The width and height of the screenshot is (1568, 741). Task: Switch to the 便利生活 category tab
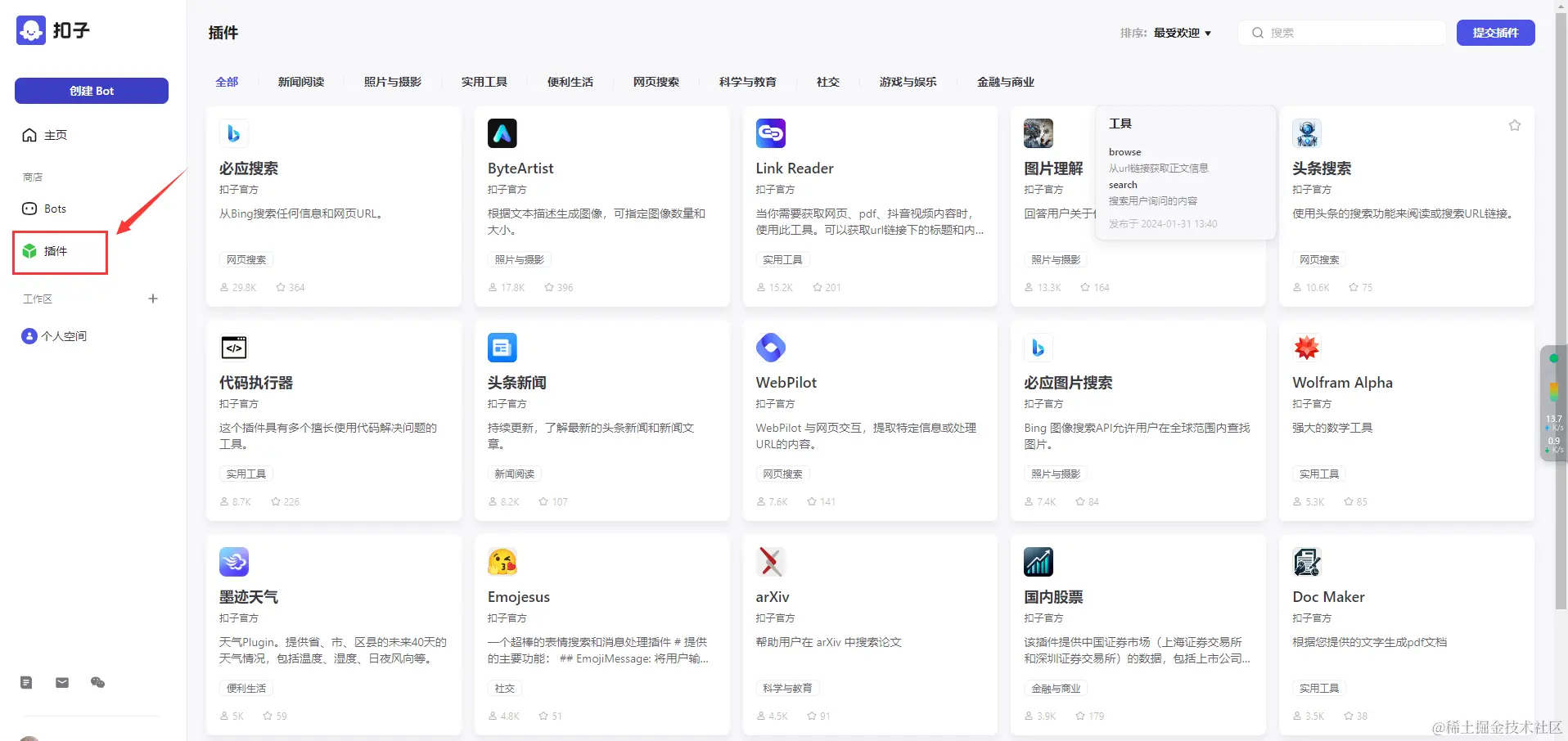coord(570,82)
